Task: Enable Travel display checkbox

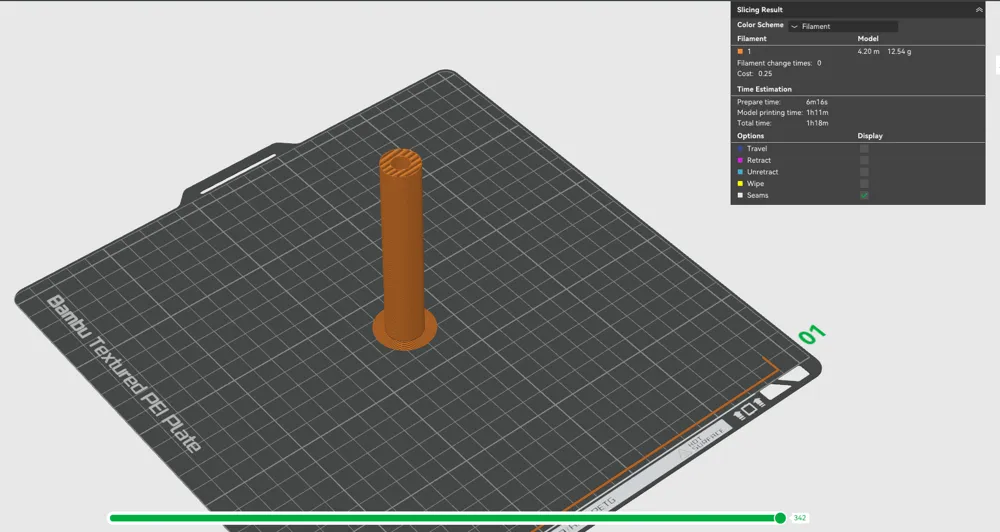Action: click(x=864, y=149)
